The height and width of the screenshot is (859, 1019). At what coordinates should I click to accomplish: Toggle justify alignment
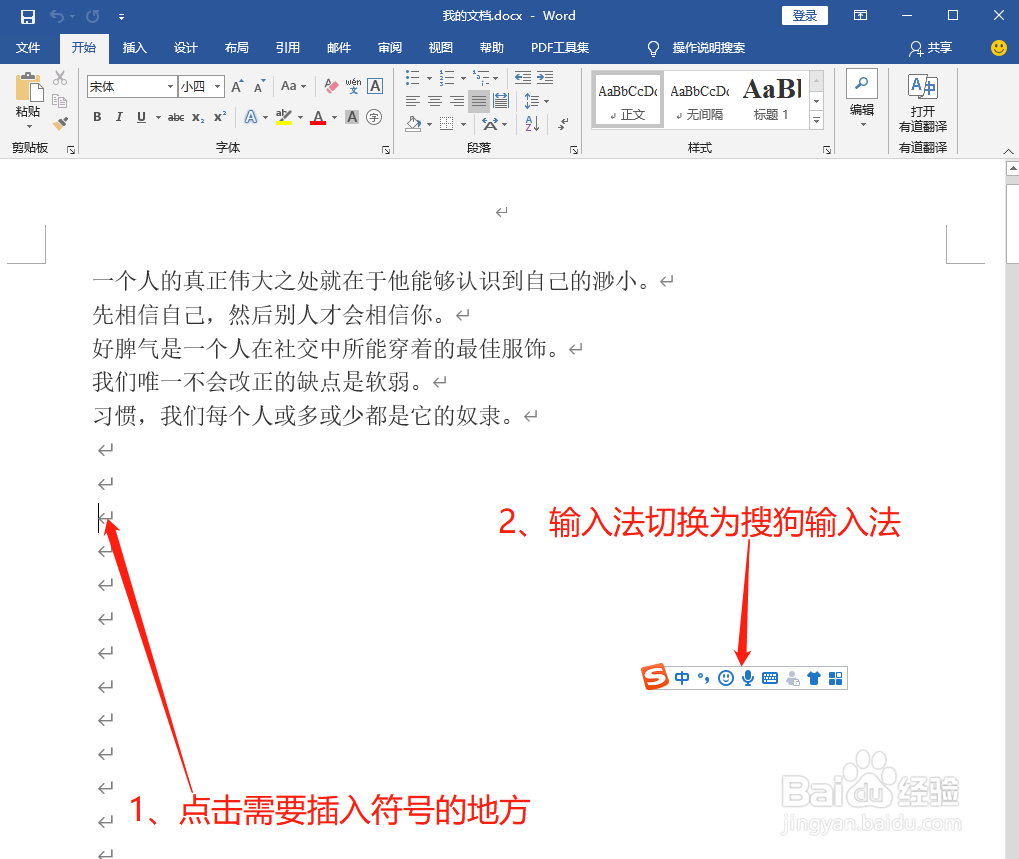[479, 101]
